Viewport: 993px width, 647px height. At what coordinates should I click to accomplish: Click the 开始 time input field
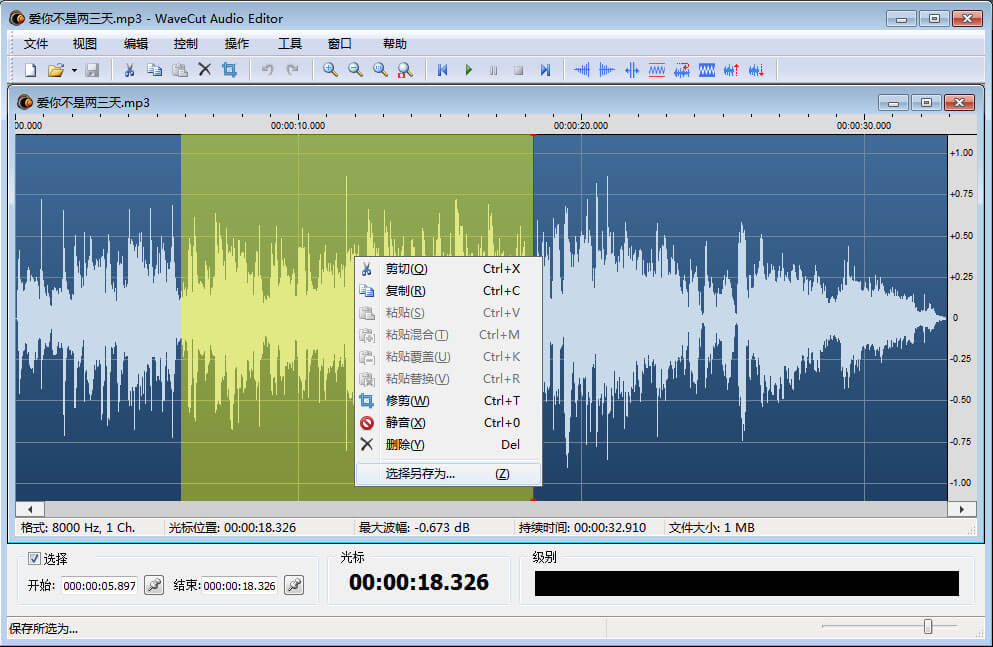(x=99, y=586)
